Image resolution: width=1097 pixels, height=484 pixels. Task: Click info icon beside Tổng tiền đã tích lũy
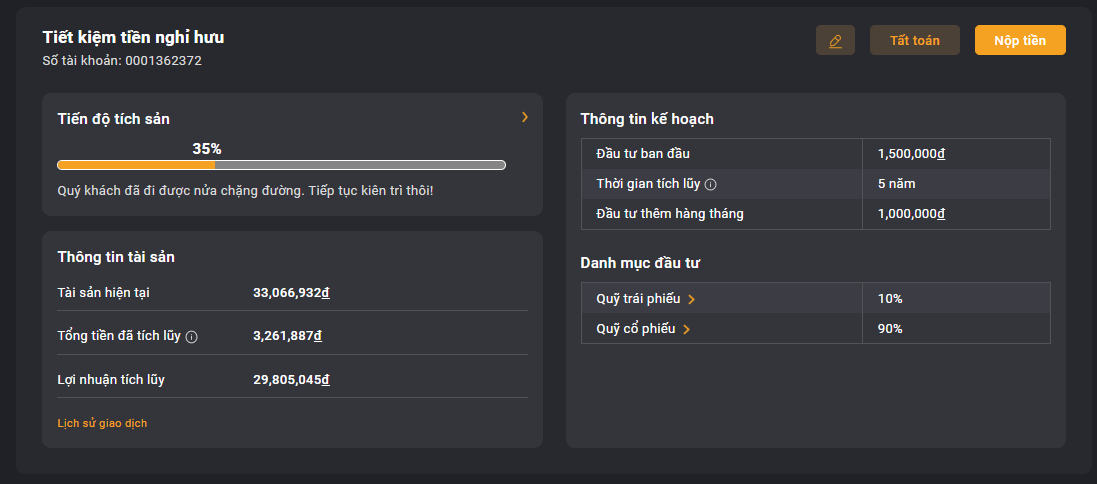pyautogui.click(x=192, y=337)
